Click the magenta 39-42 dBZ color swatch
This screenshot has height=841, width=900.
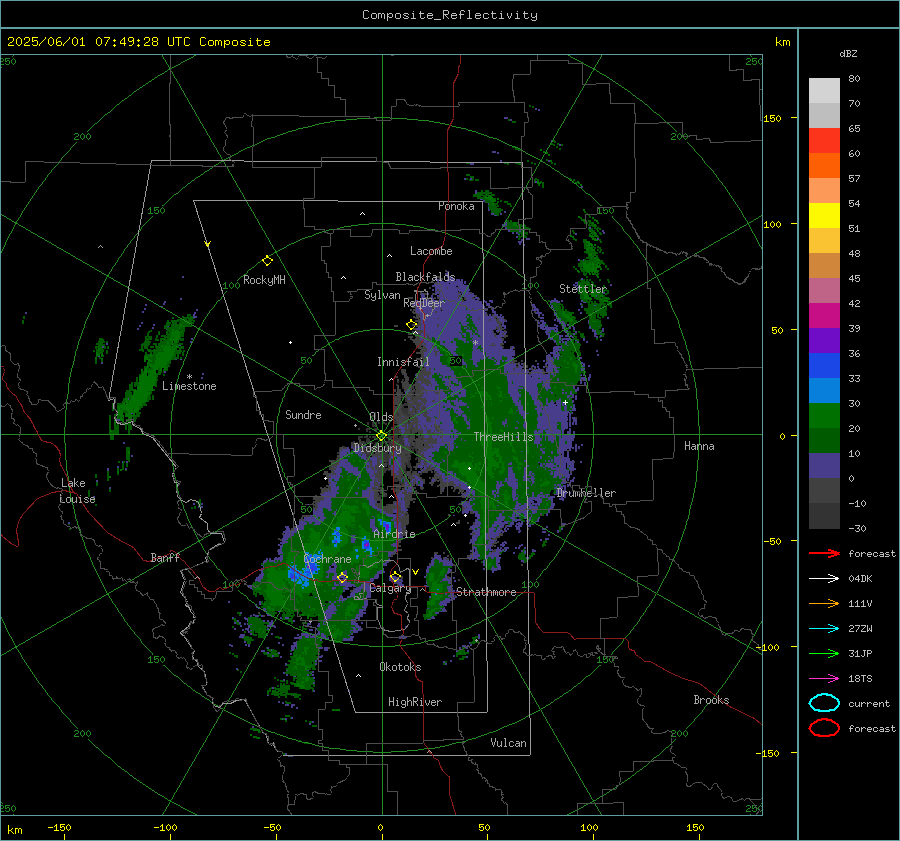point(824,316)
